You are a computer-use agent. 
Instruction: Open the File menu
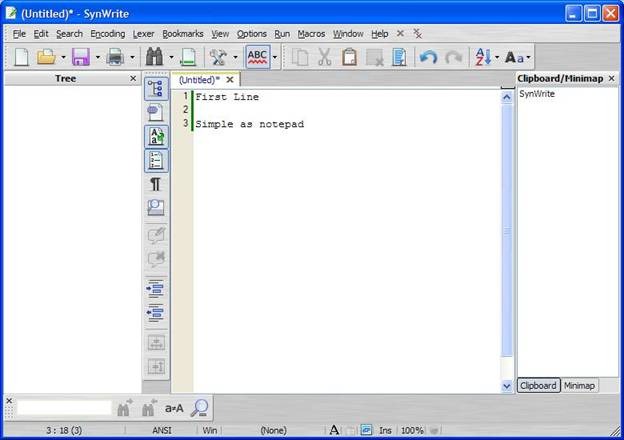tap(19, 34)
